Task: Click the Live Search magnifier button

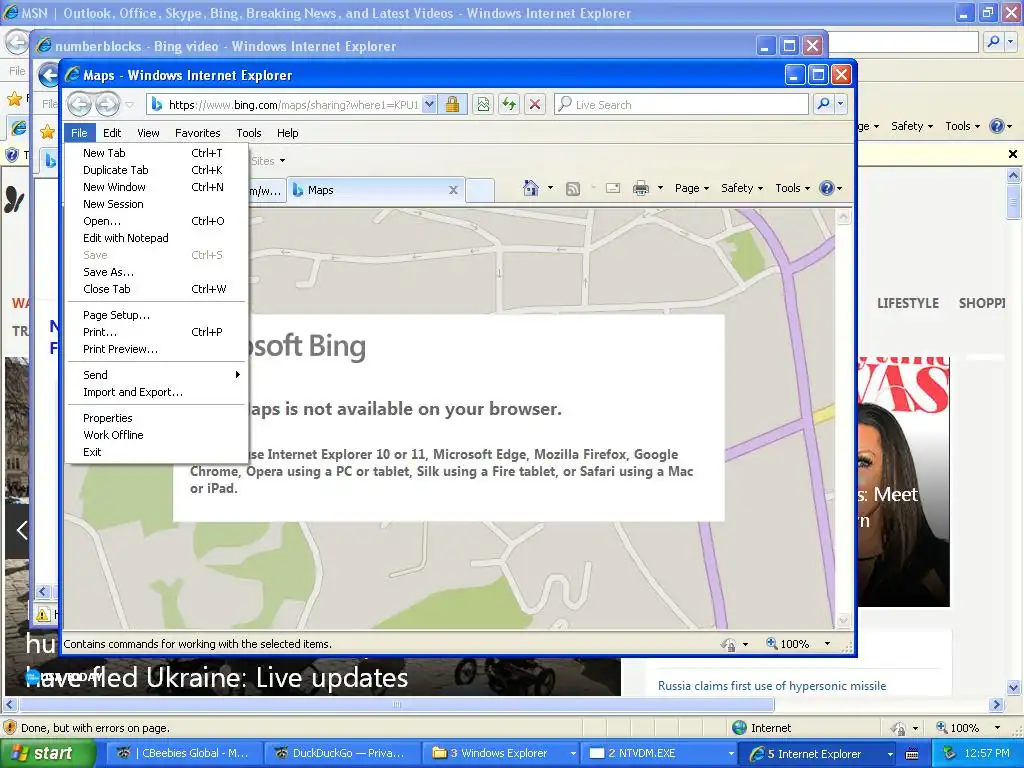Action: [x=824, y=104]
